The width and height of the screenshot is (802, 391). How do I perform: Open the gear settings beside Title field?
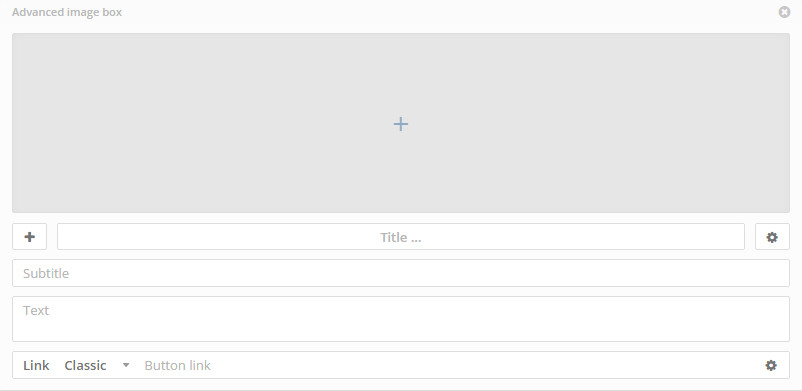[x=772, y=237]
